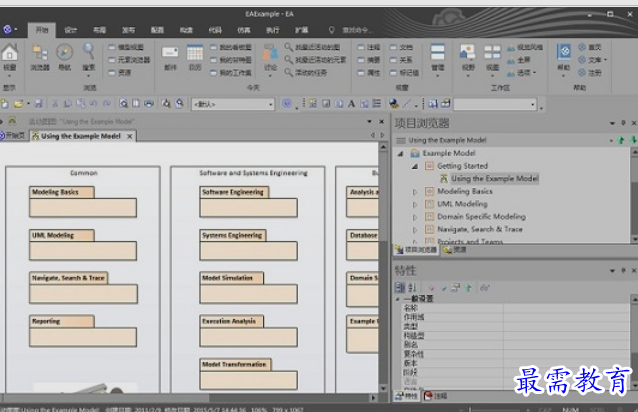638x412 pixels.
Task: Click the cut scissors toolbar icon
Action: point(55,104)
